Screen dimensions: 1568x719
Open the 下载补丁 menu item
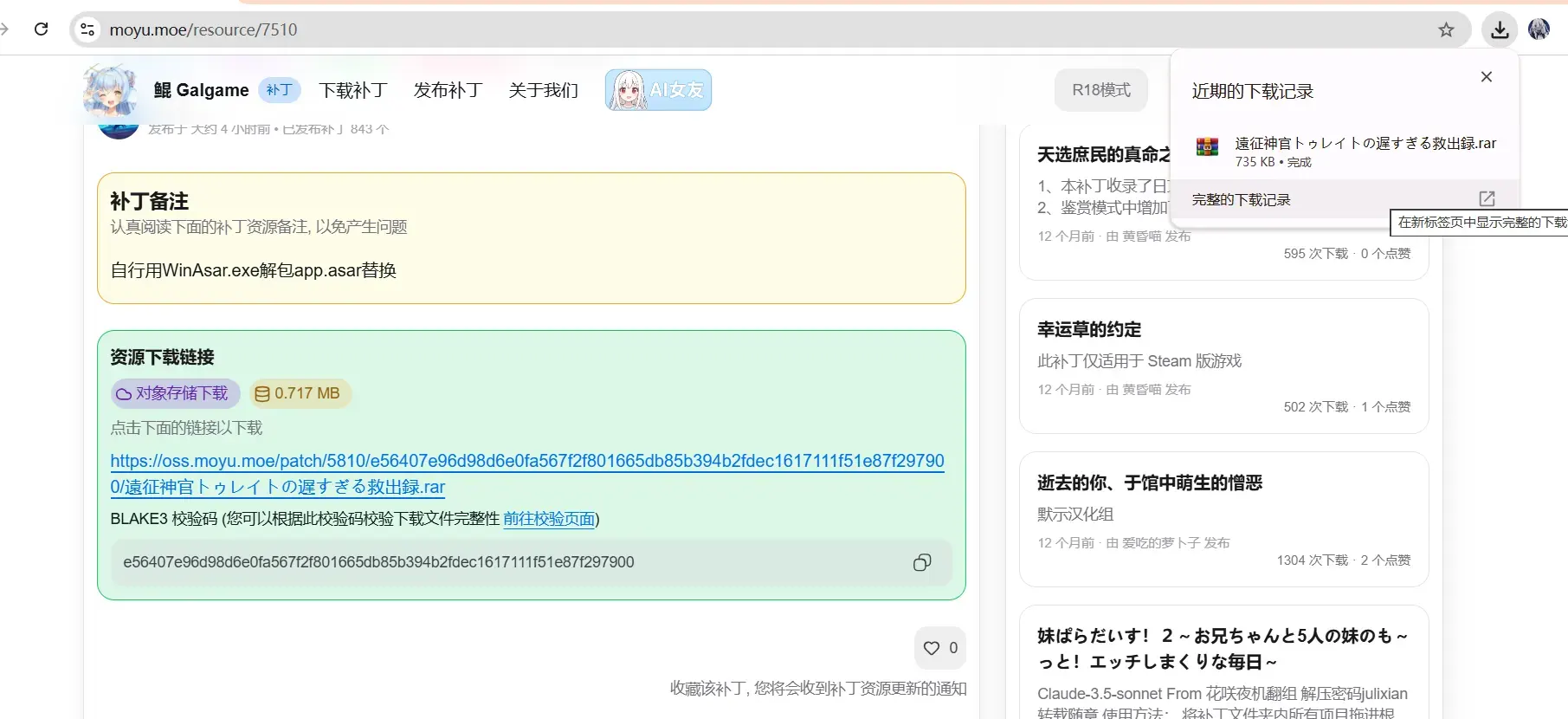[x=352, y=90]
